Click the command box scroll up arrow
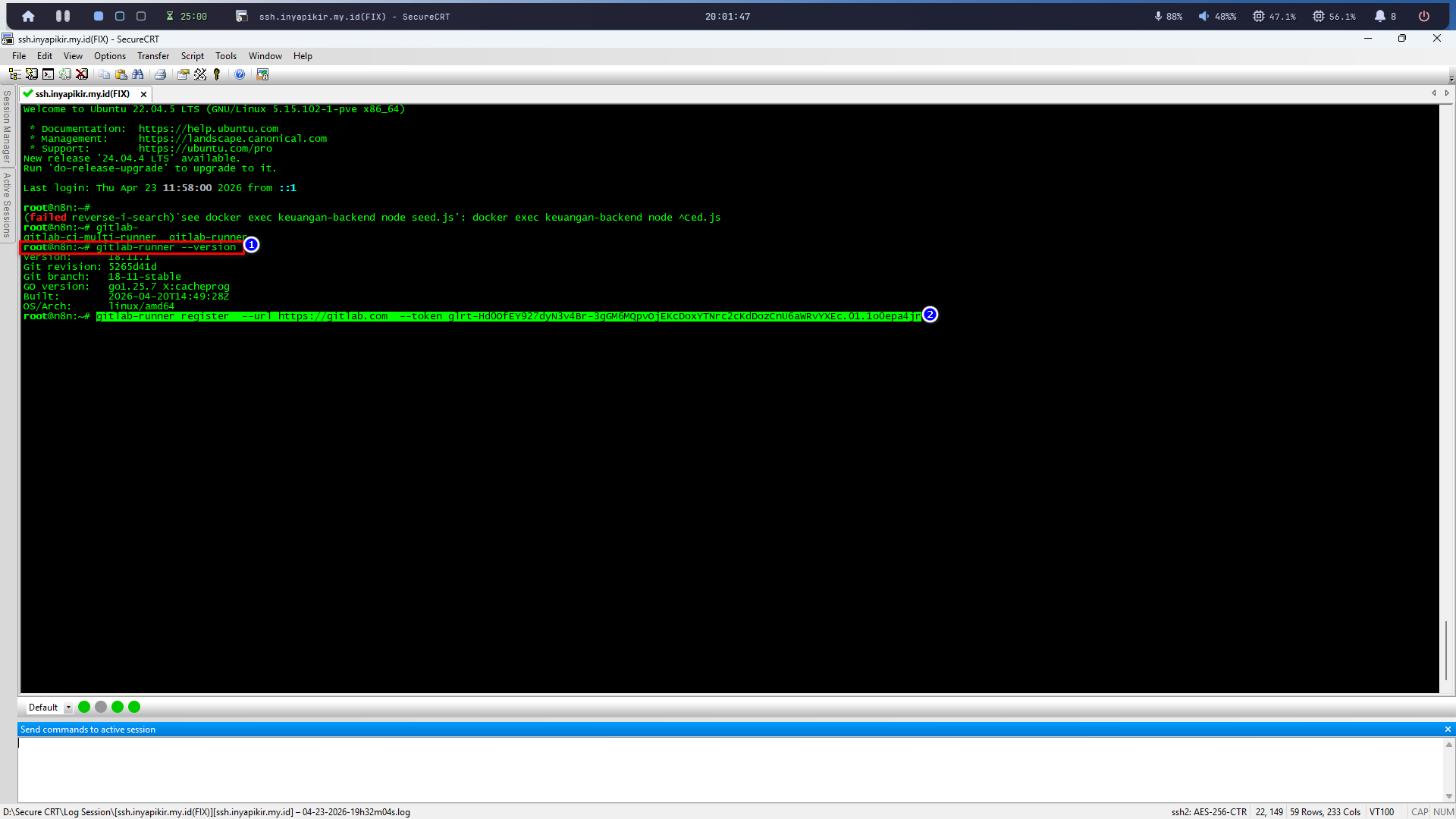Viewport: 1456px width, 819px height. tap(1449, 744)
